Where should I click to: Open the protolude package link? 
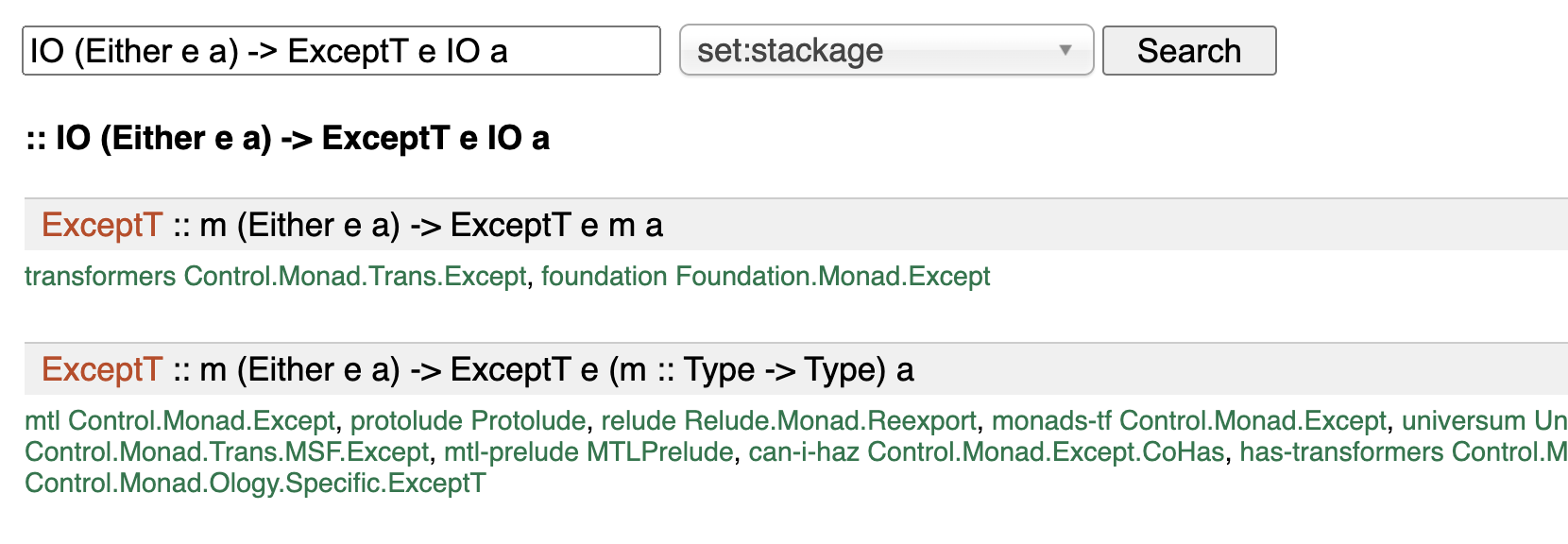[408, 421]
